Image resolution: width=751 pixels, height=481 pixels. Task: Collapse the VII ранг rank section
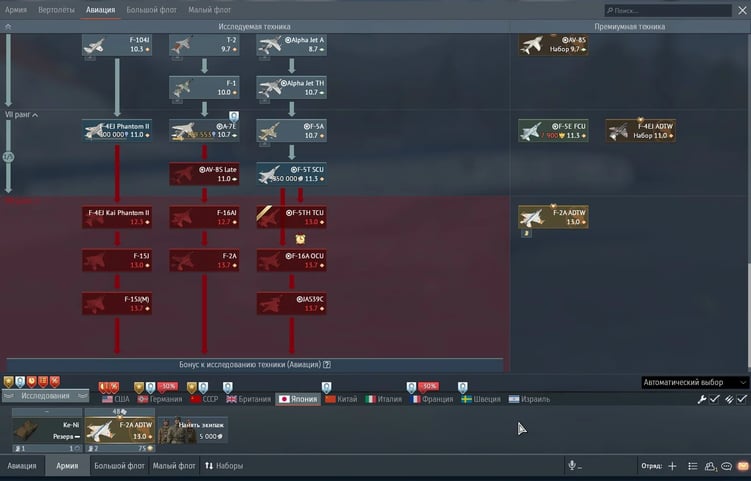tap(22, 115)
